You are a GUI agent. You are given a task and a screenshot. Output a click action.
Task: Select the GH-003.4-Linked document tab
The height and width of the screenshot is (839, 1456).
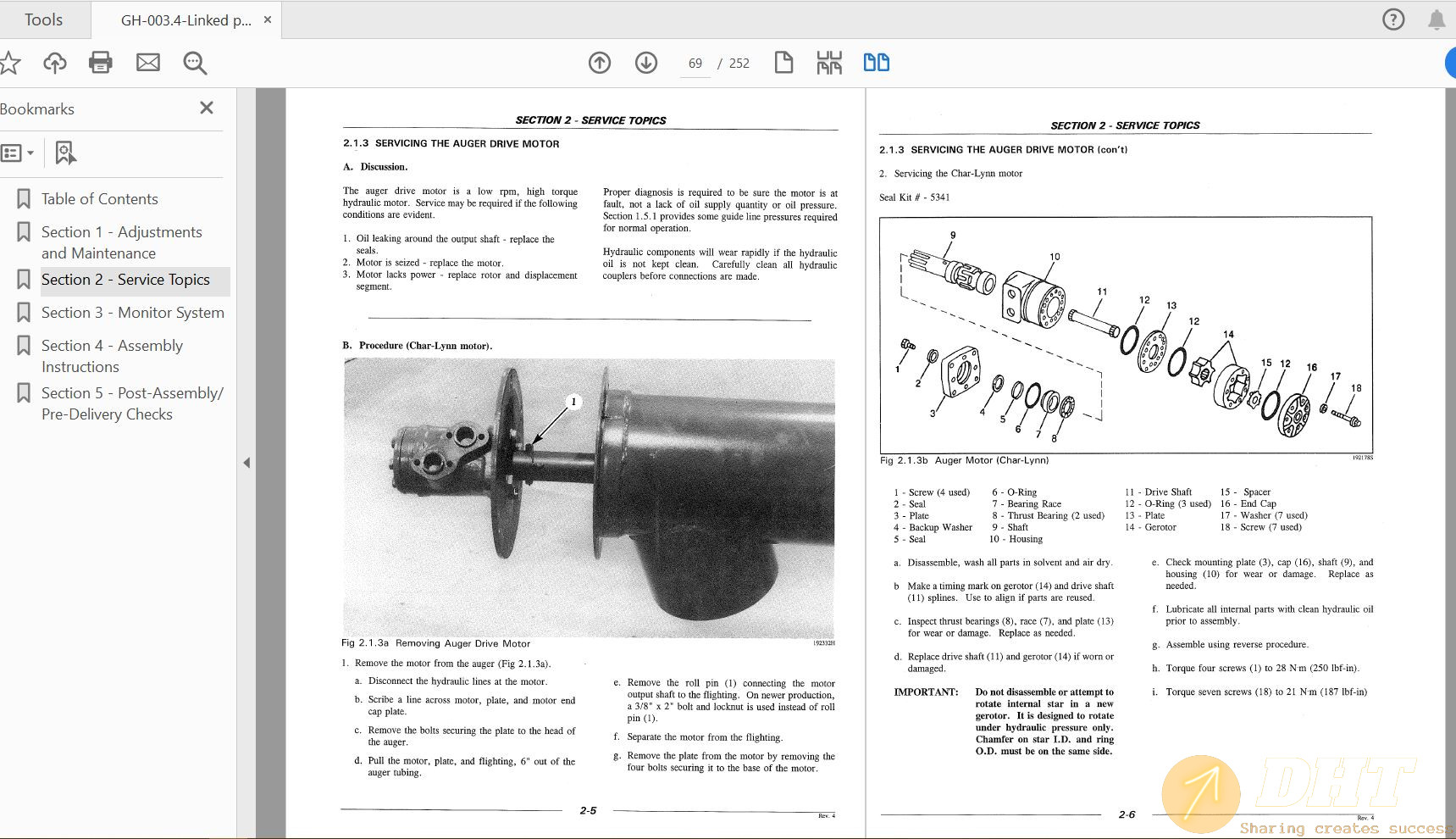tap(185, 20)
